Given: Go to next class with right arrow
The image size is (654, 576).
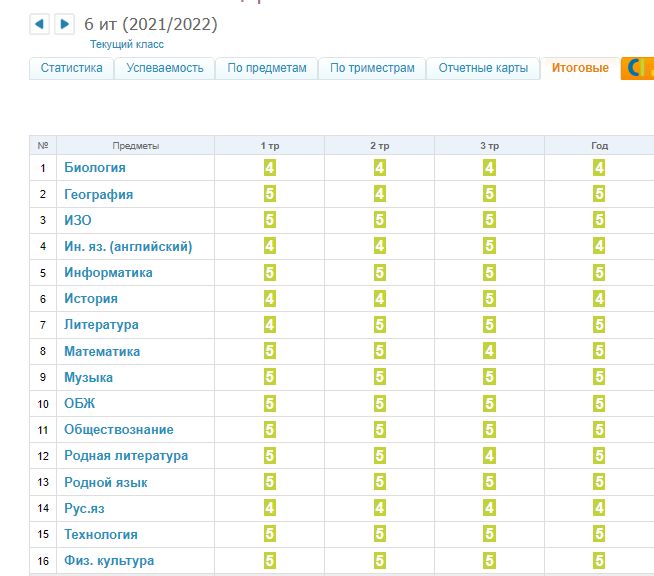Looking at the screenshot, I should point(65,24).
